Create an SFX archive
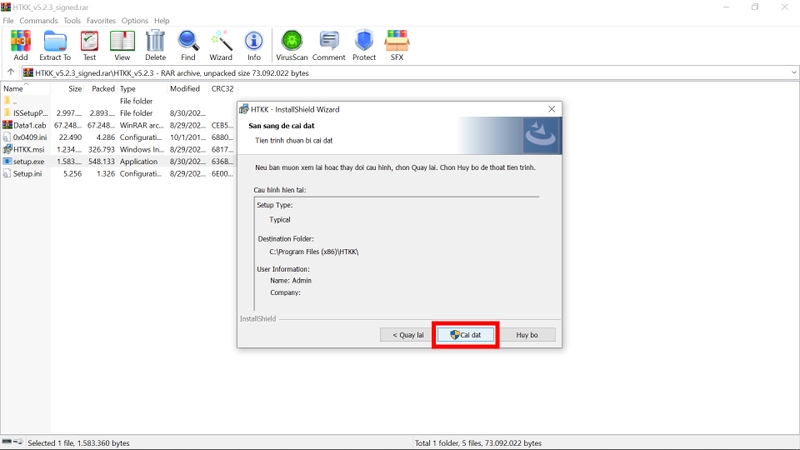The height and width of the screenshot is (450, 800). (397, 45)
